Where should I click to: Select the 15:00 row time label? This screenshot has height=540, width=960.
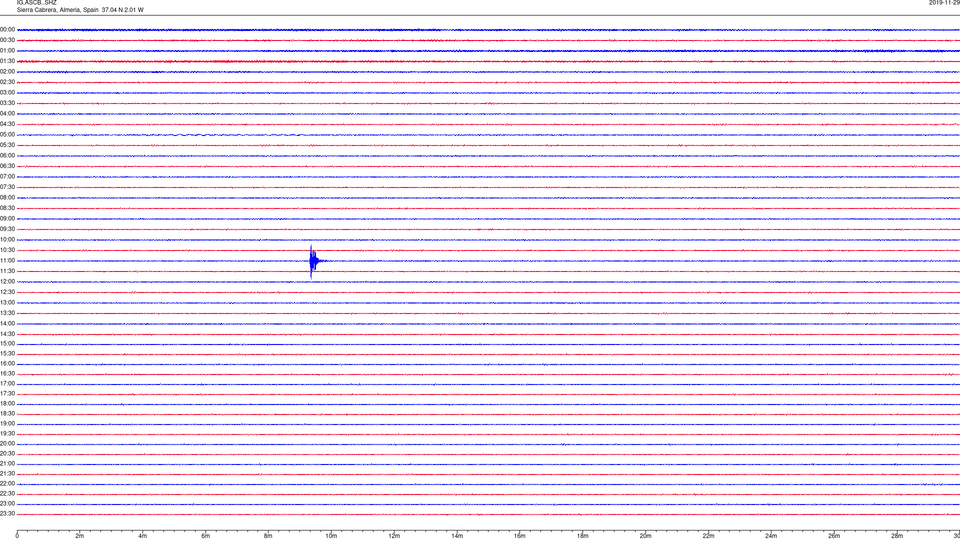(8, 344)
